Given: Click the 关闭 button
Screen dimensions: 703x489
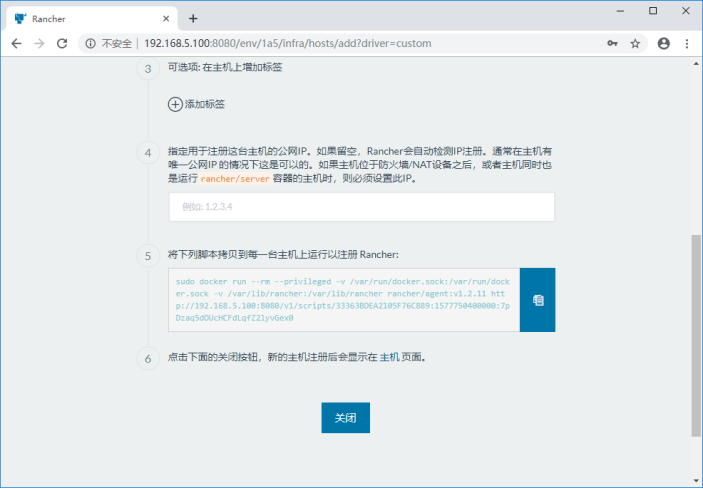Looking at the screenshot, I should 346,418.
